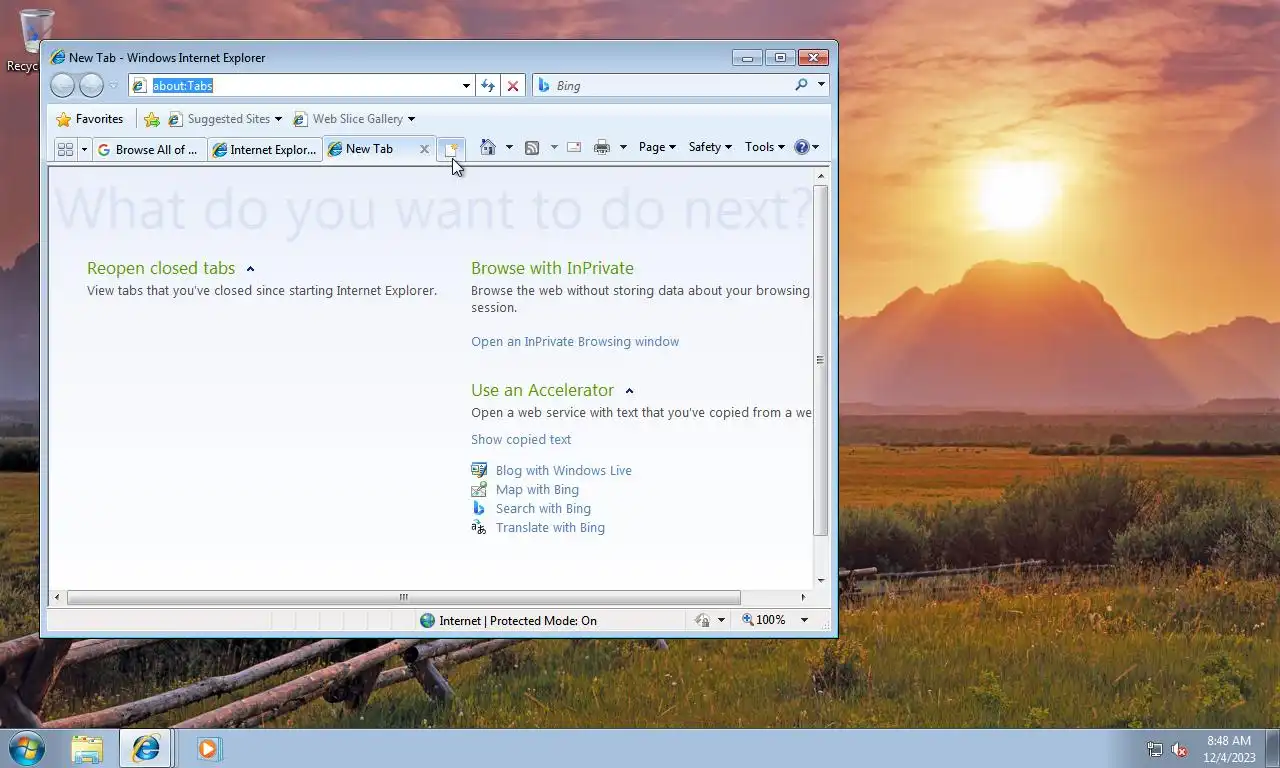Click the red Stop loading icon
This screenshot has width=1280, height=768.
(513, 86)
